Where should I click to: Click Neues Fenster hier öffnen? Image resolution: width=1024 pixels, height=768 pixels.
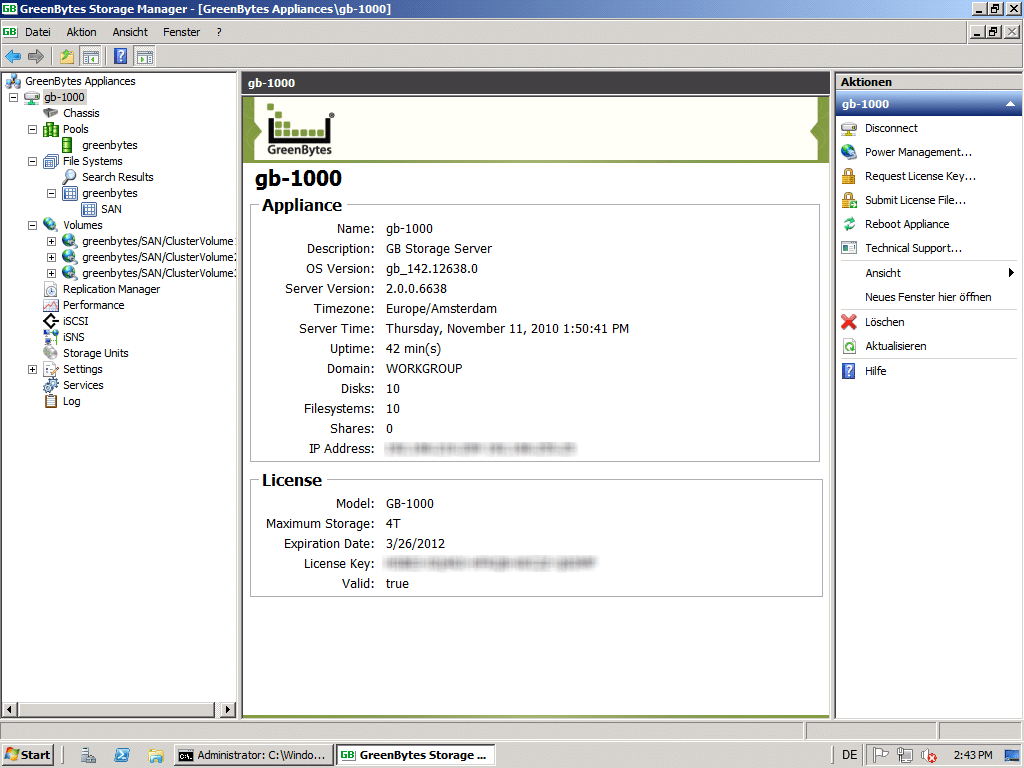(x=928, y=297)
